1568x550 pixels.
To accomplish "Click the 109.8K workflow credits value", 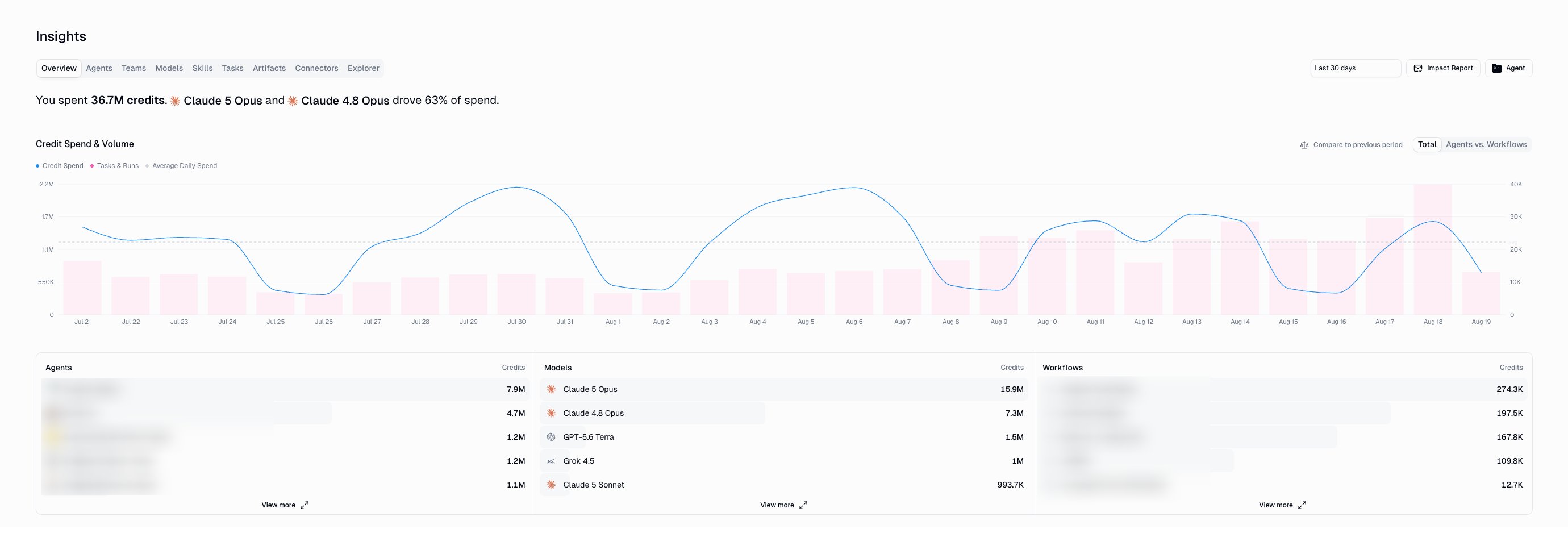I will point(1509,461).
